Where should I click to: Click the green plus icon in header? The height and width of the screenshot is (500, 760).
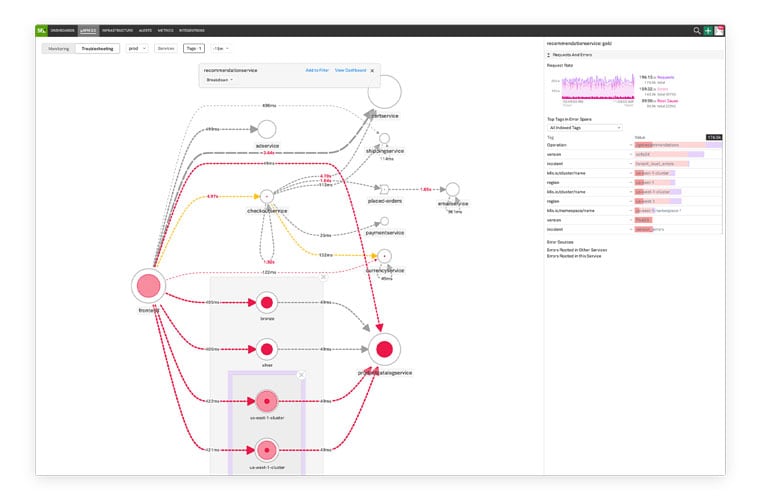708,31
